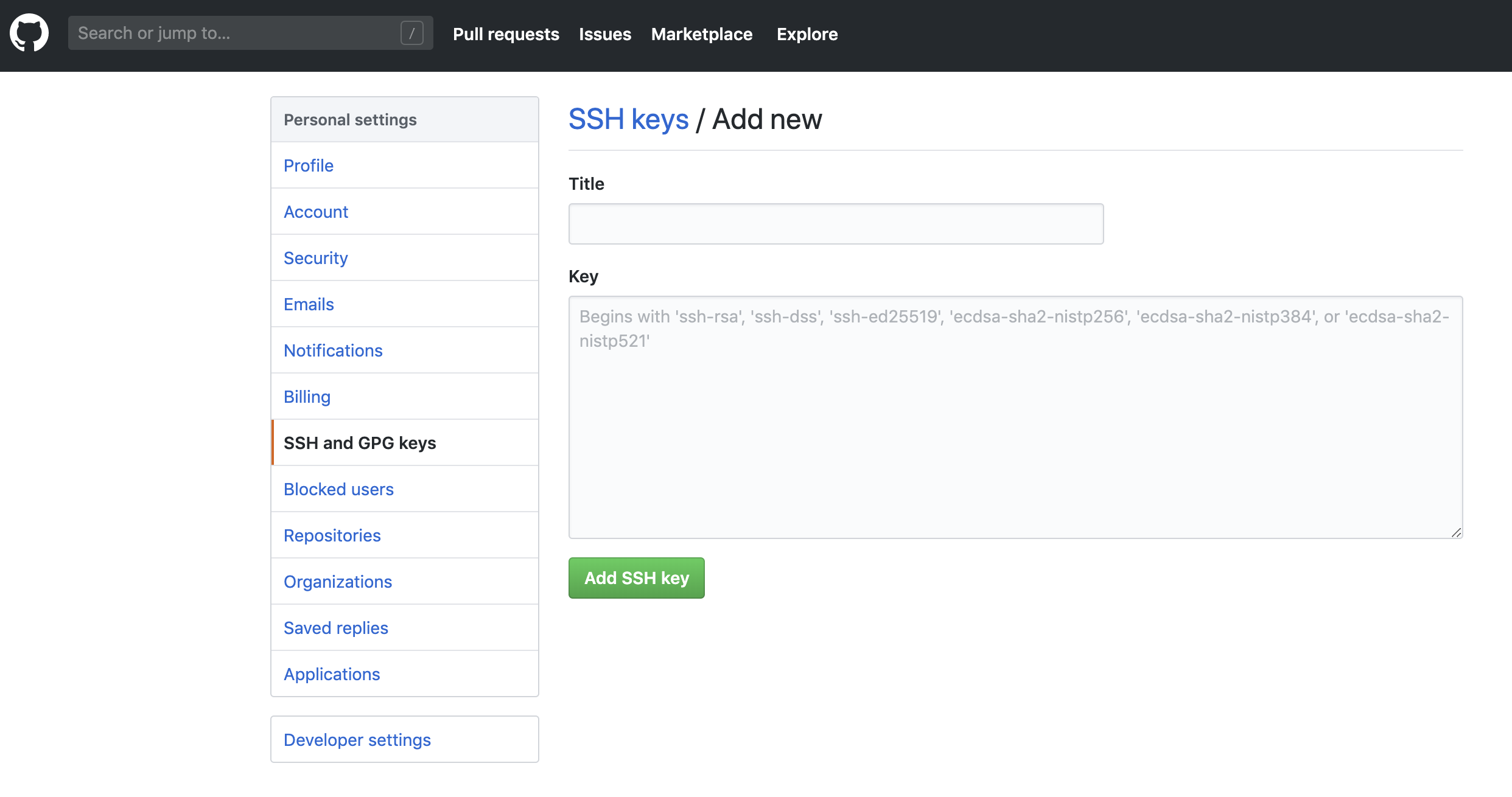Go to Issues in the header
Image resolution: width=1512 pixels, height=797 pixels.
click(x=604, y=34)
